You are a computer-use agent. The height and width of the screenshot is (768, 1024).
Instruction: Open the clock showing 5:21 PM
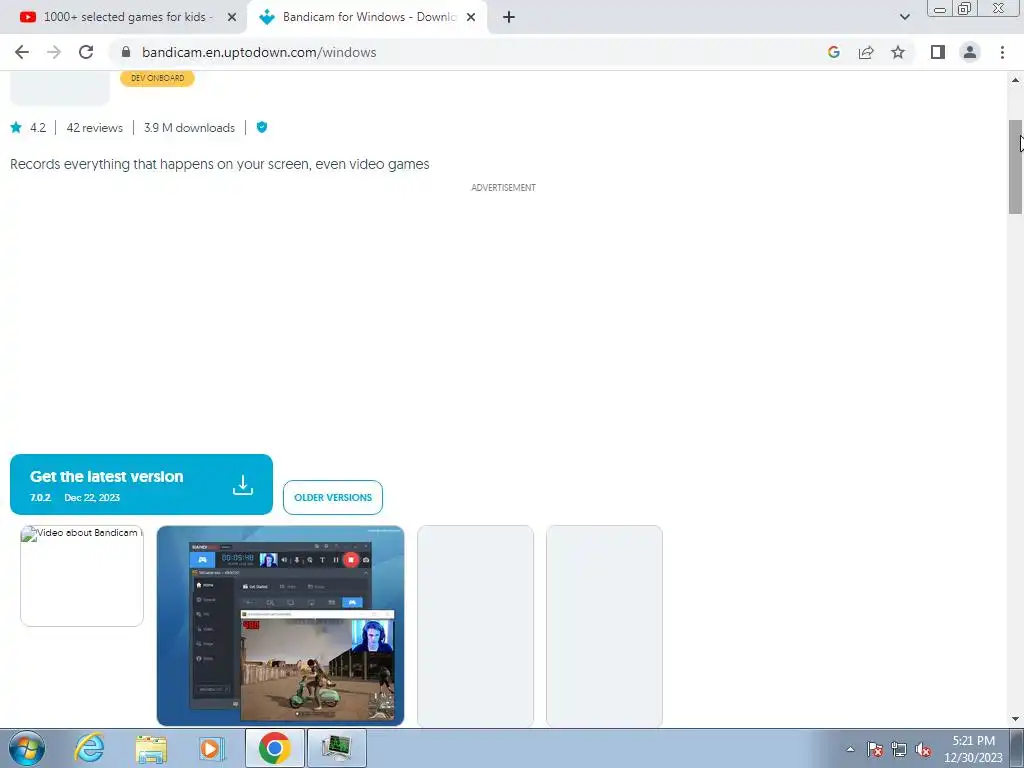pyautogui.click(x=973, y=749)
